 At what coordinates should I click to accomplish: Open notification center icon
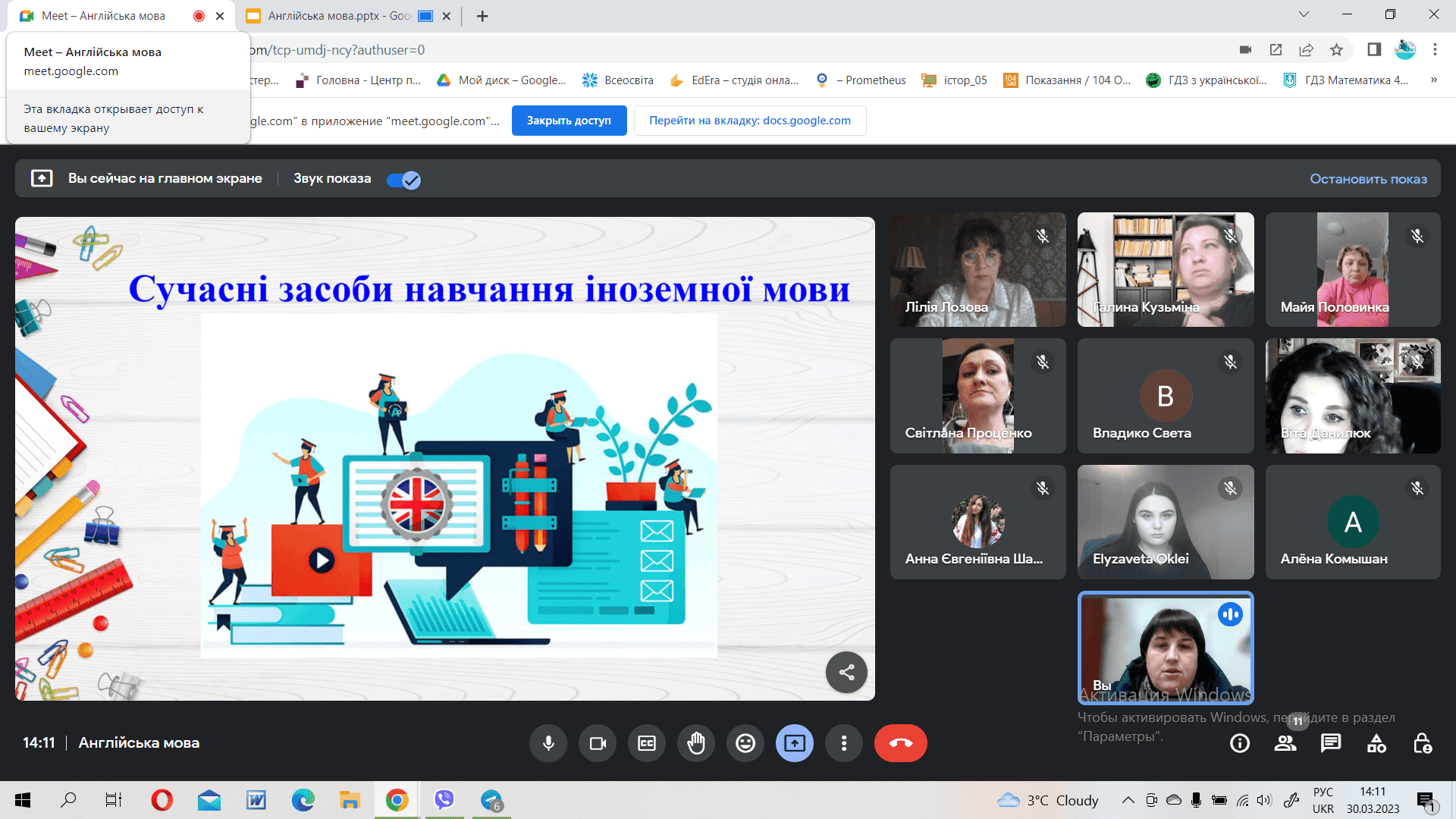point(1426,800)
